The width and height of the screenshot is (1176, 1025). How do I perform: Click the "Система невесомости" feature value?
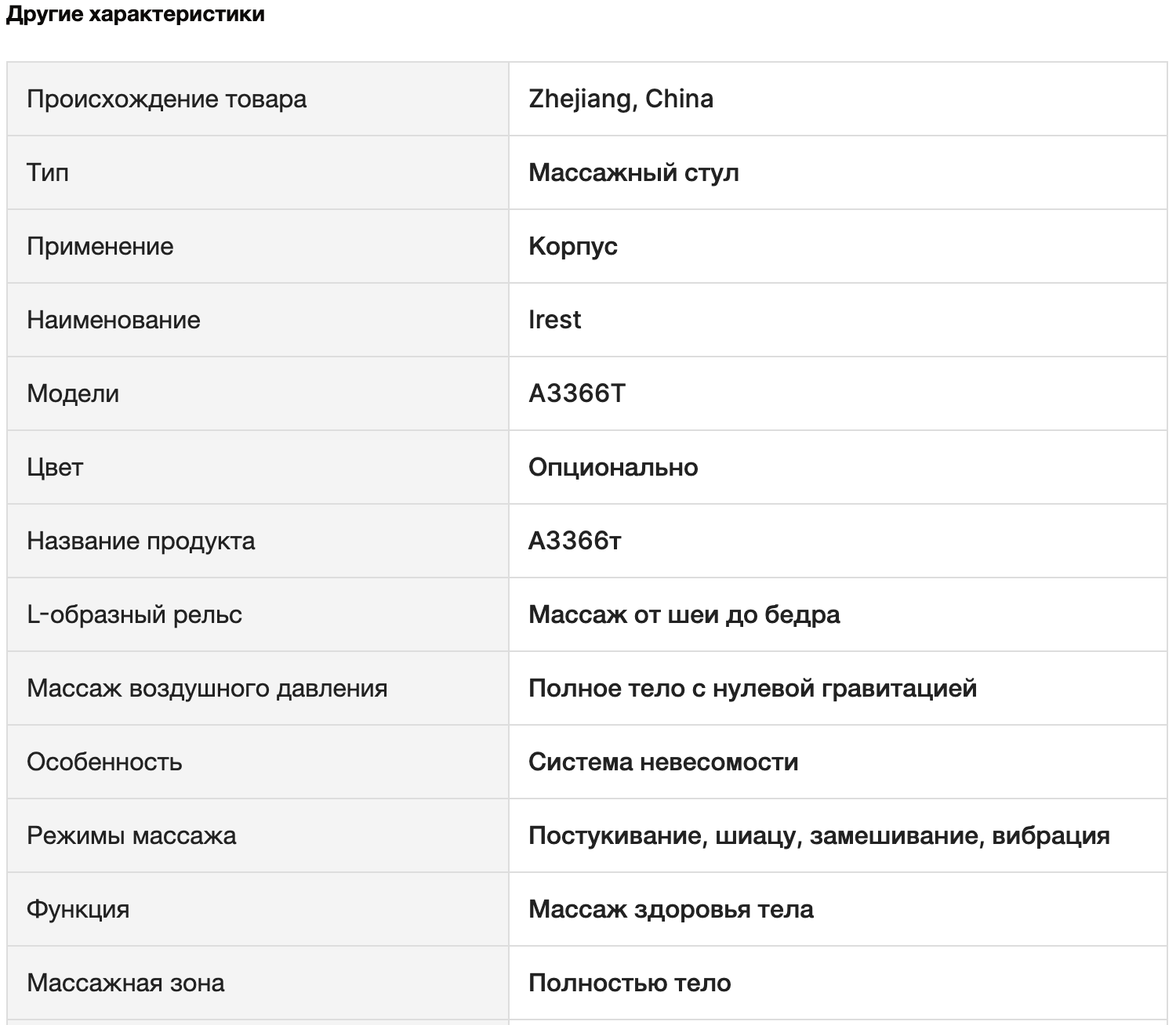pos(663,762)
